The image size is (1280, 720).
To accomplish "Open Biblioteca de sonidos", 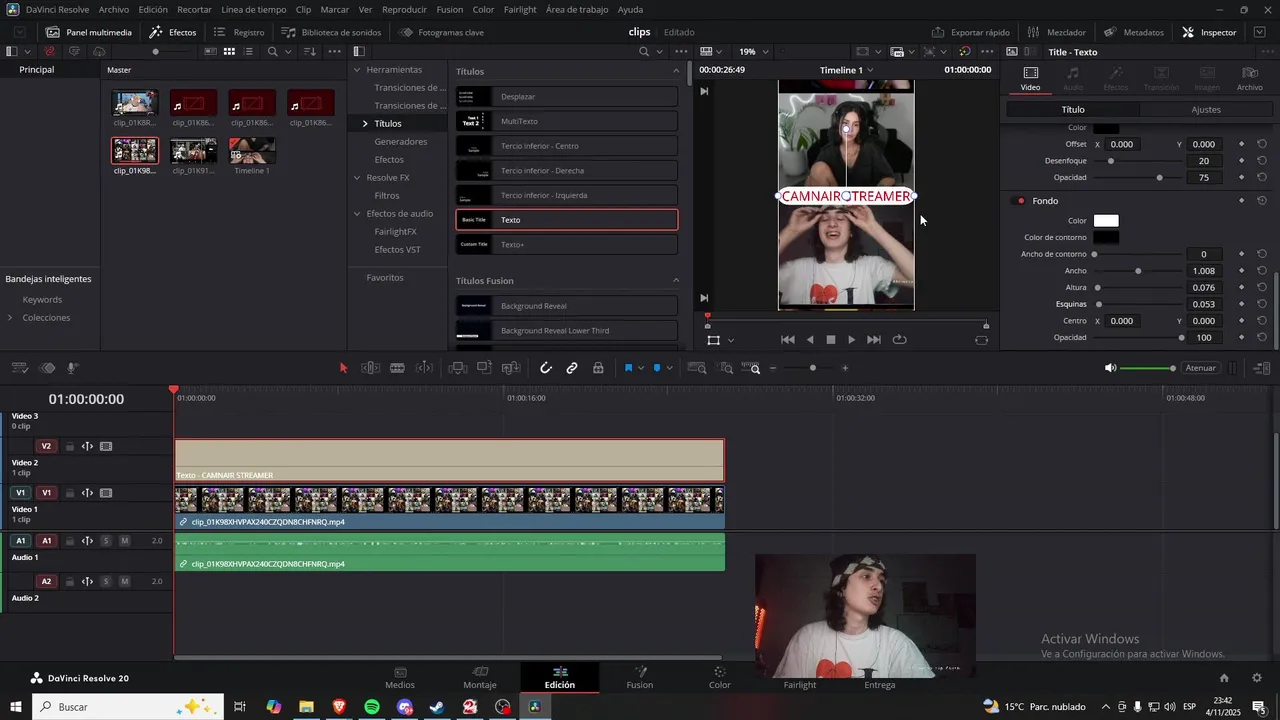I will pyautogui.click(x=331, y=32).
